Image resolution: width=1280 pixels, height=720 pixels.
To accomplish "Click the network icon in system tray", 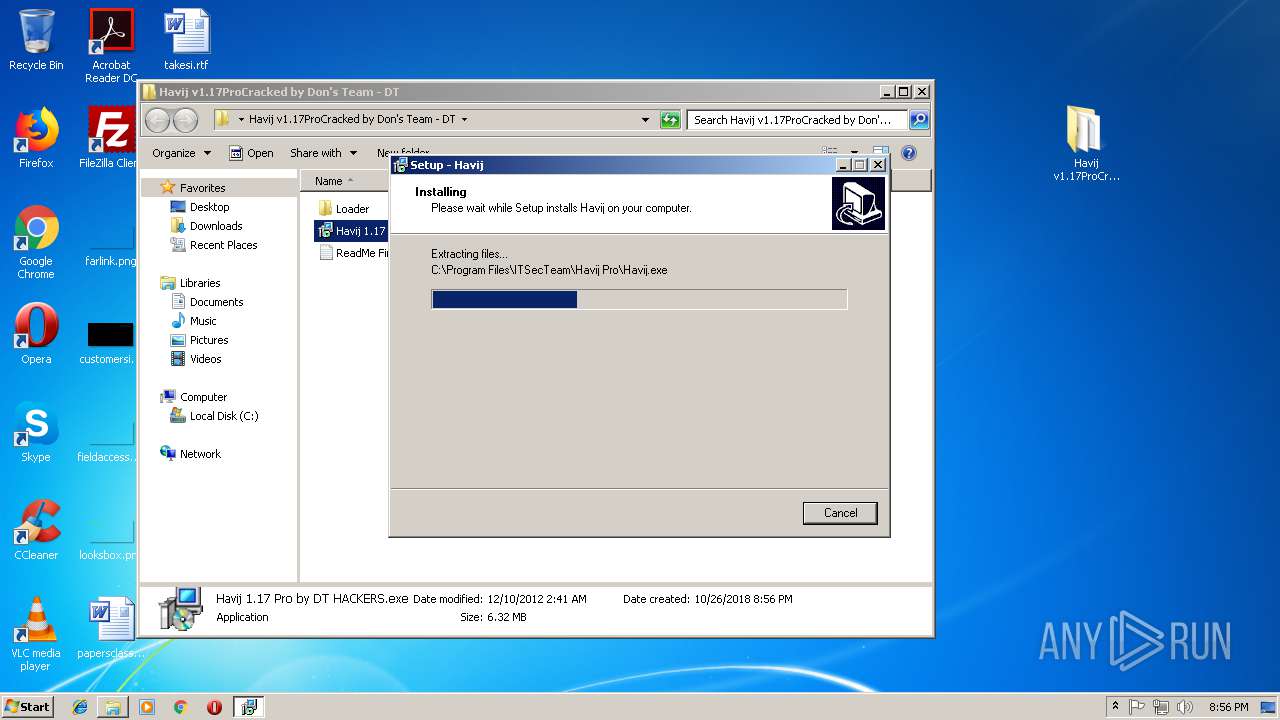I will 1160,707.
